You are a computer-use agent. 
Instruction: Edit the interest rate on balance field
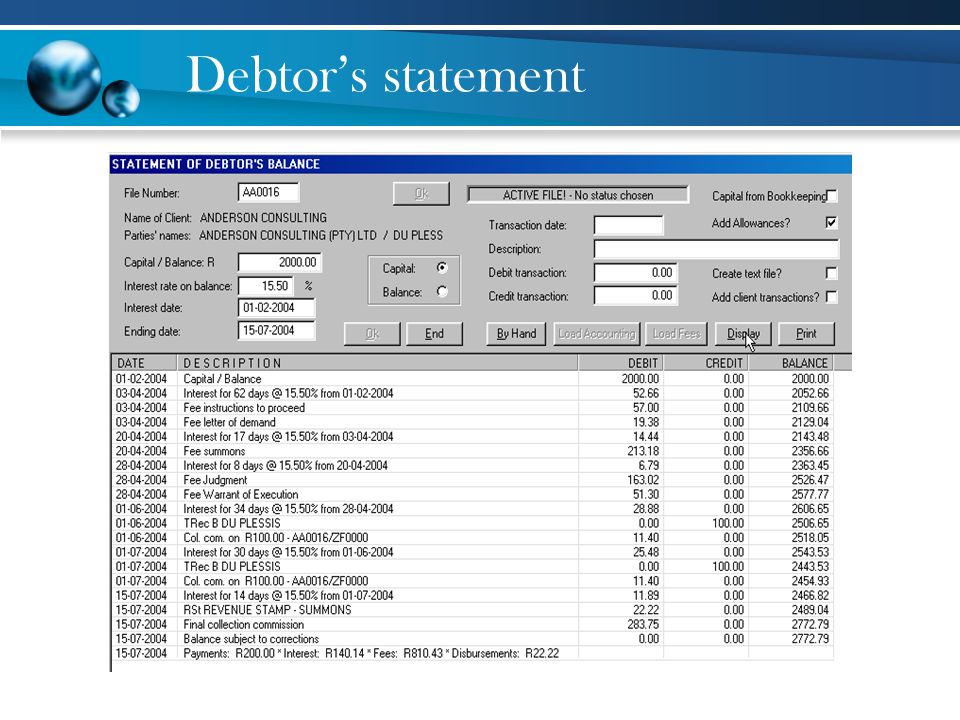click(266, 286)
